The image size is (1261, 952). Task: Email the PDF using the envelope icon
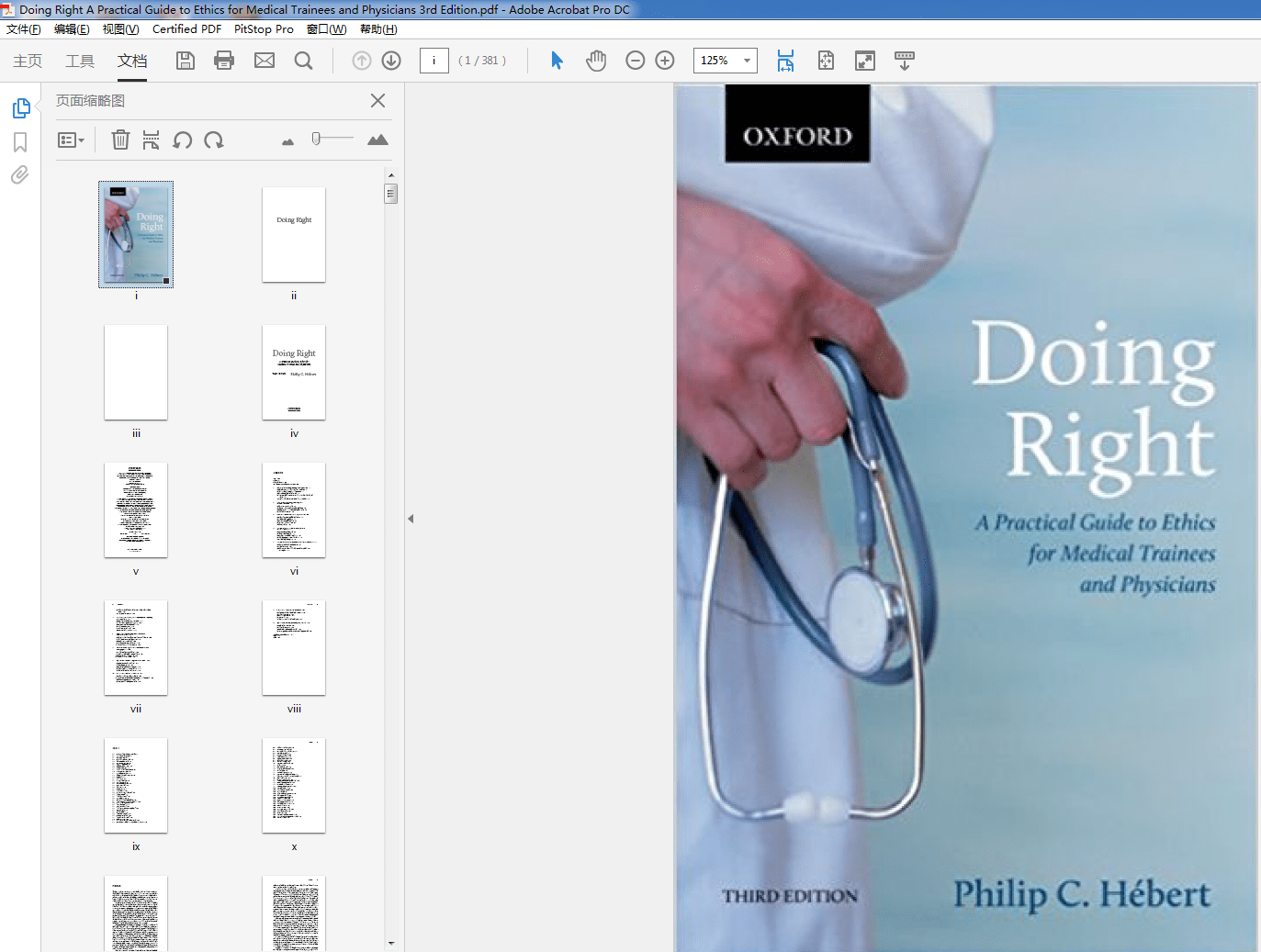(265, 60)
